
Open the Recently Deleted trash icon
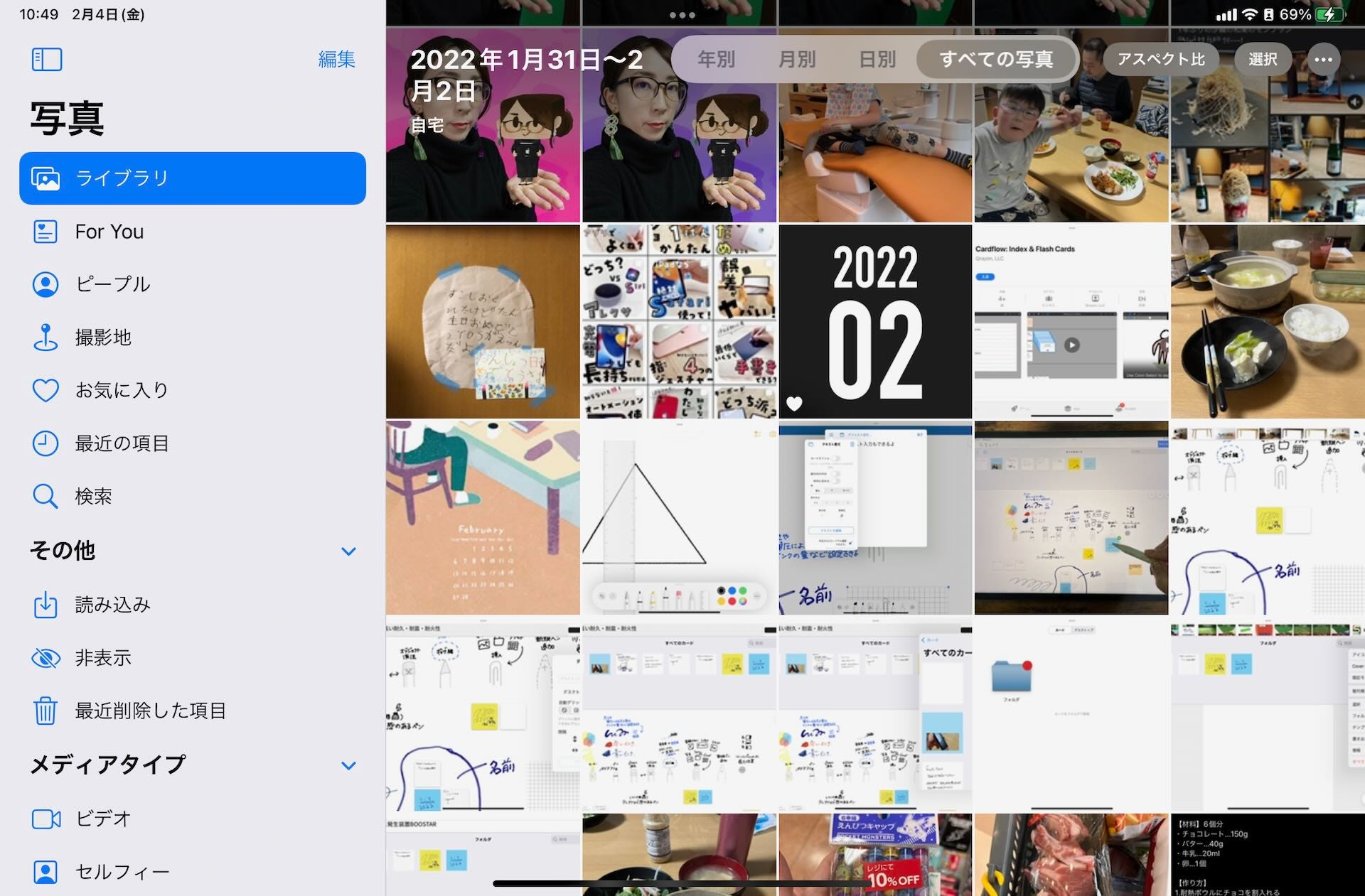(45, 711)
